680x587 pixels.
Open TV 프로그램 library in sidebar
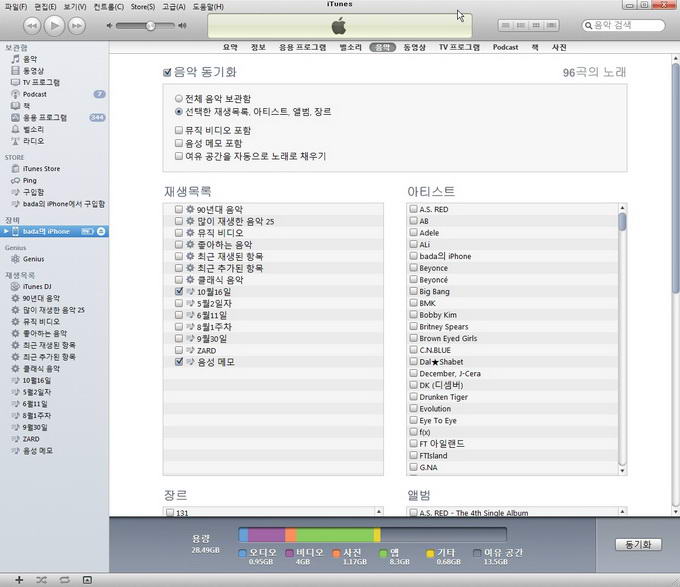41,82
